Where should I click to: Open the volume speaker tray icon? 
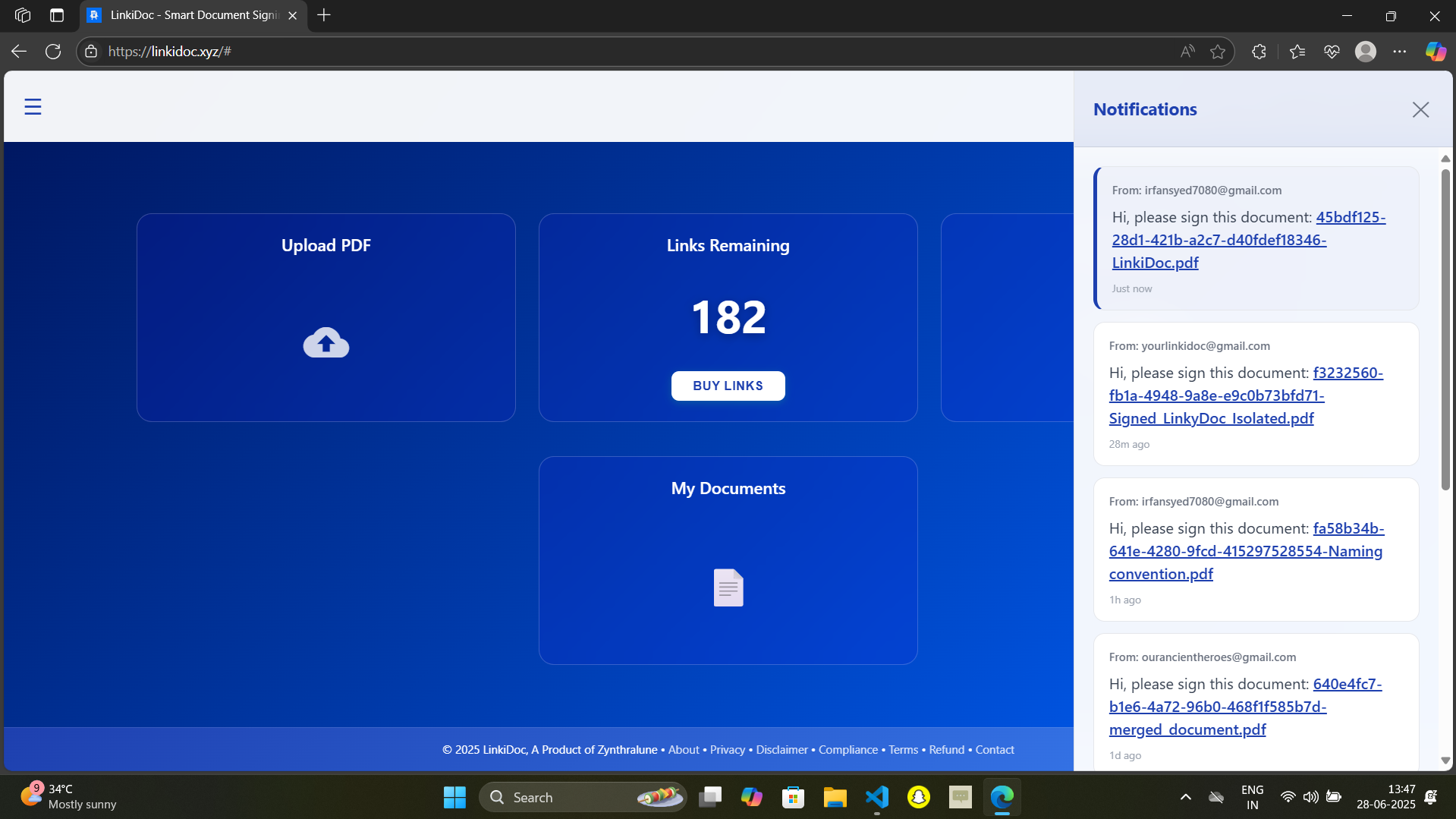1310,797
